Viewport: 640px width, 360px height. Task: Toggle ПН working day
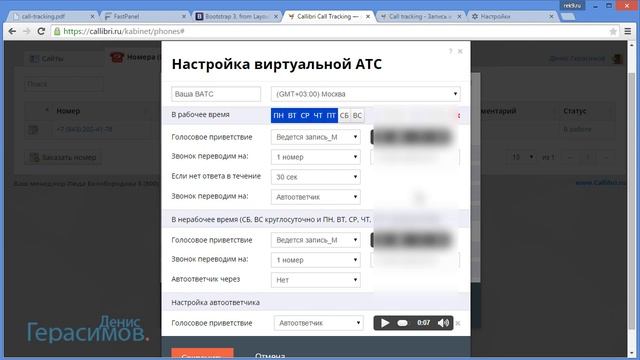pos(278,116)
